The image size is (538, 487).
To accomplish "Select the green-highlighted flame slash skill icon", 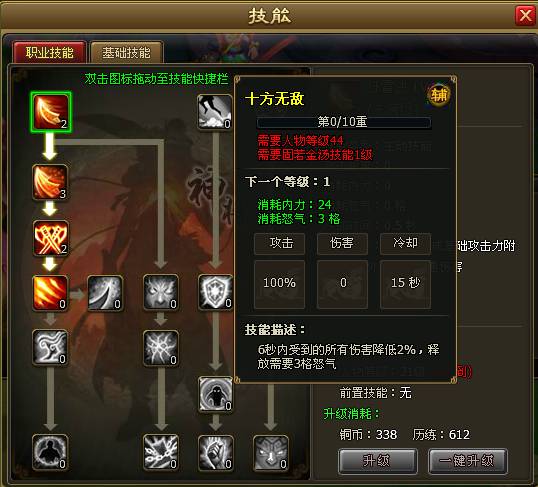I will (51, 112).
